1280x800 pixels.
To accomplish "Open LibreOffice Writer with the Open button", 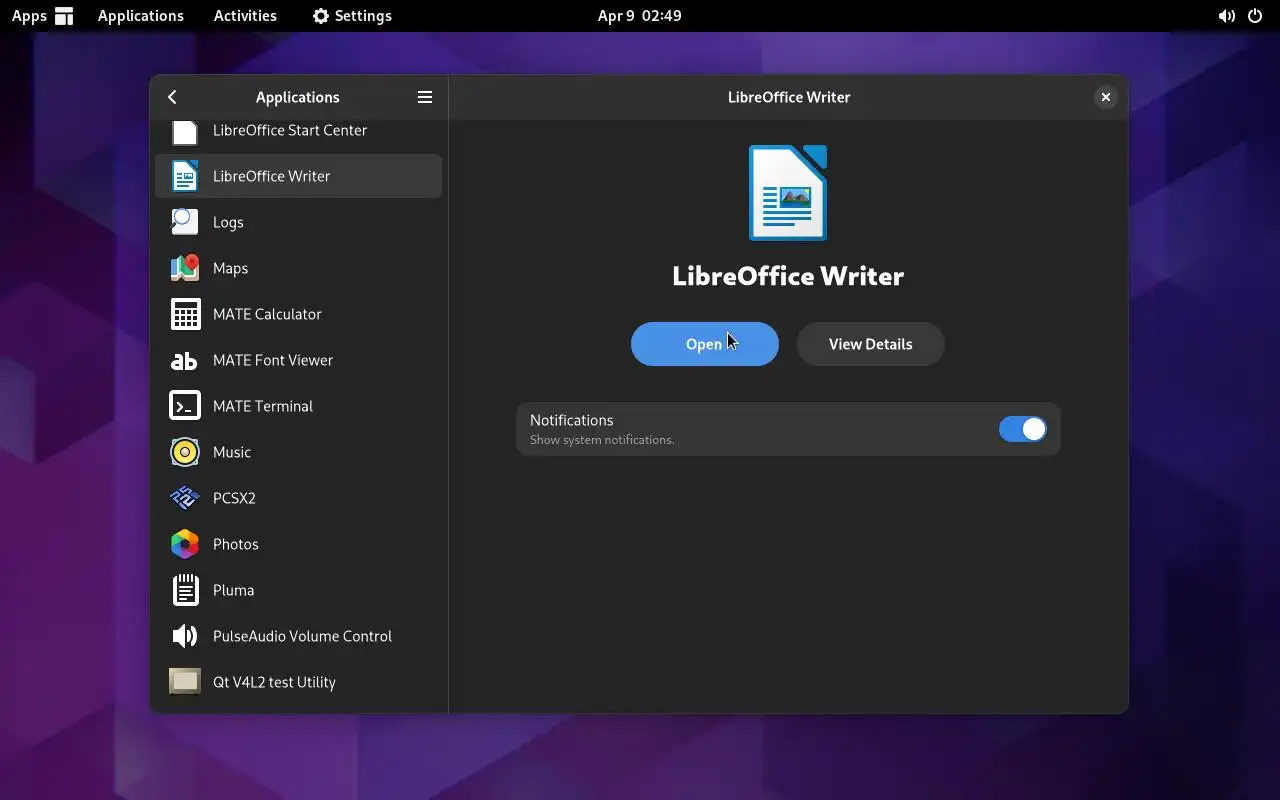I will (x=705, y=344).
